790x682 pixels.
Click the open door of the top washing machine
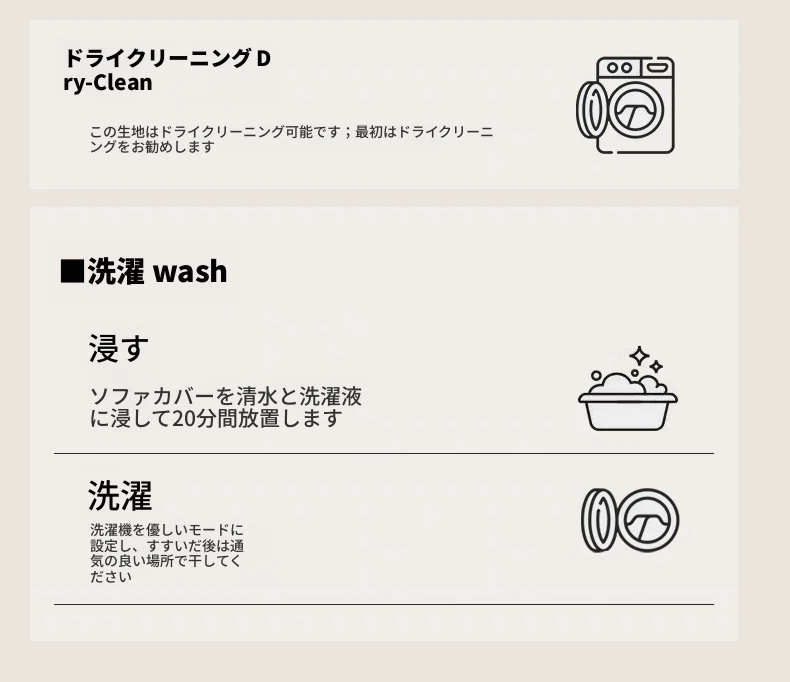point(592,109)
